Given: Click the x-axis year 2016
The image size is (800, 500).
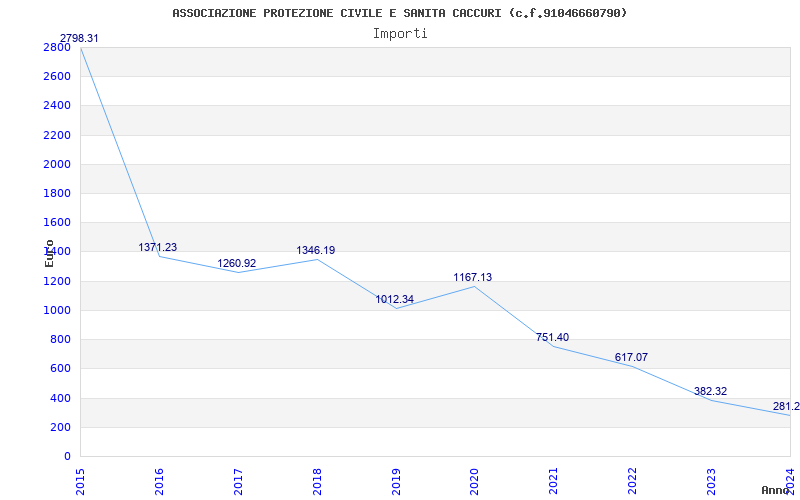Looking at the screenshot, I should point(159,481).
